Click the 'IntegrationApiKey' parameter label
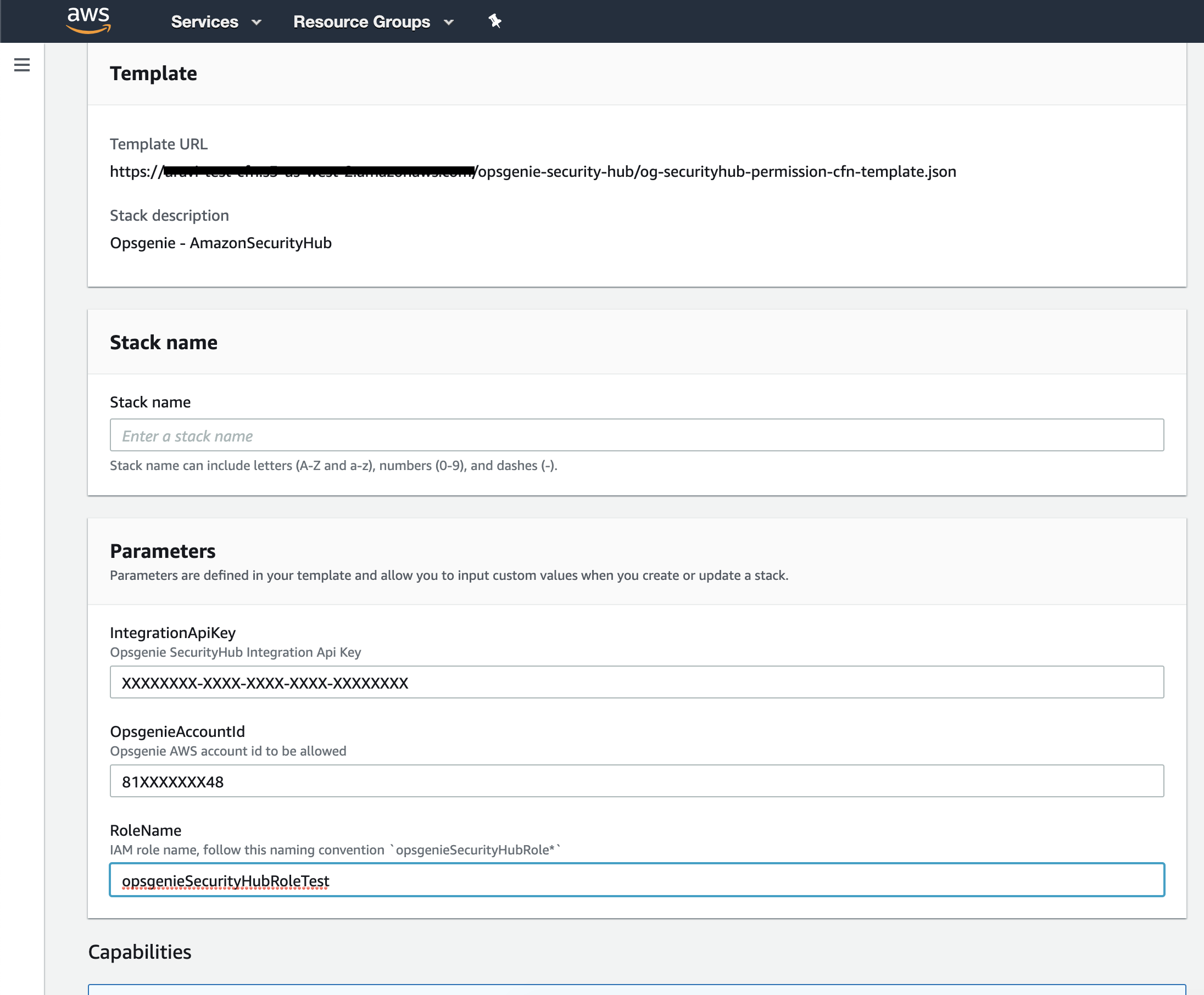Screen dimensions: 1204x995 (x=172, y=633)
